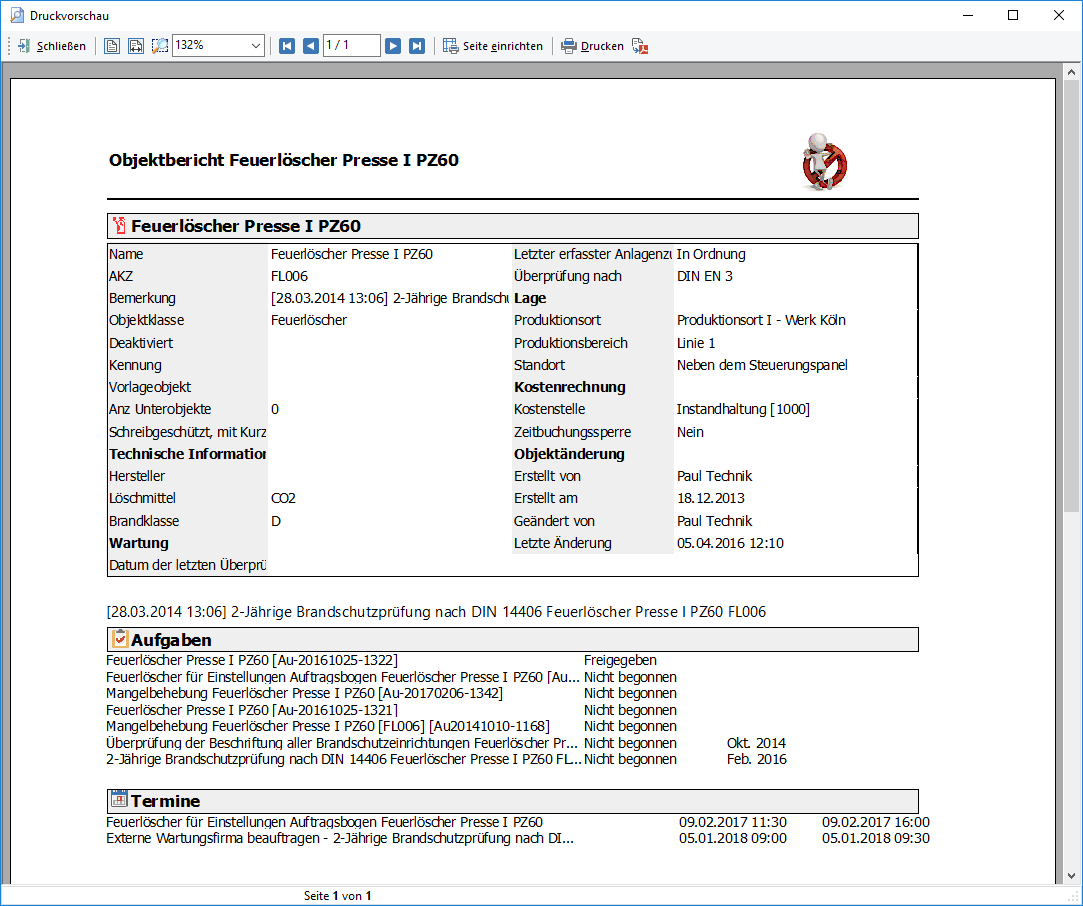This screenshot has height=906, width=1083.
Task: Click the Druckvorschau window icon
Action: pyautogui.click(x=17, y=15)
